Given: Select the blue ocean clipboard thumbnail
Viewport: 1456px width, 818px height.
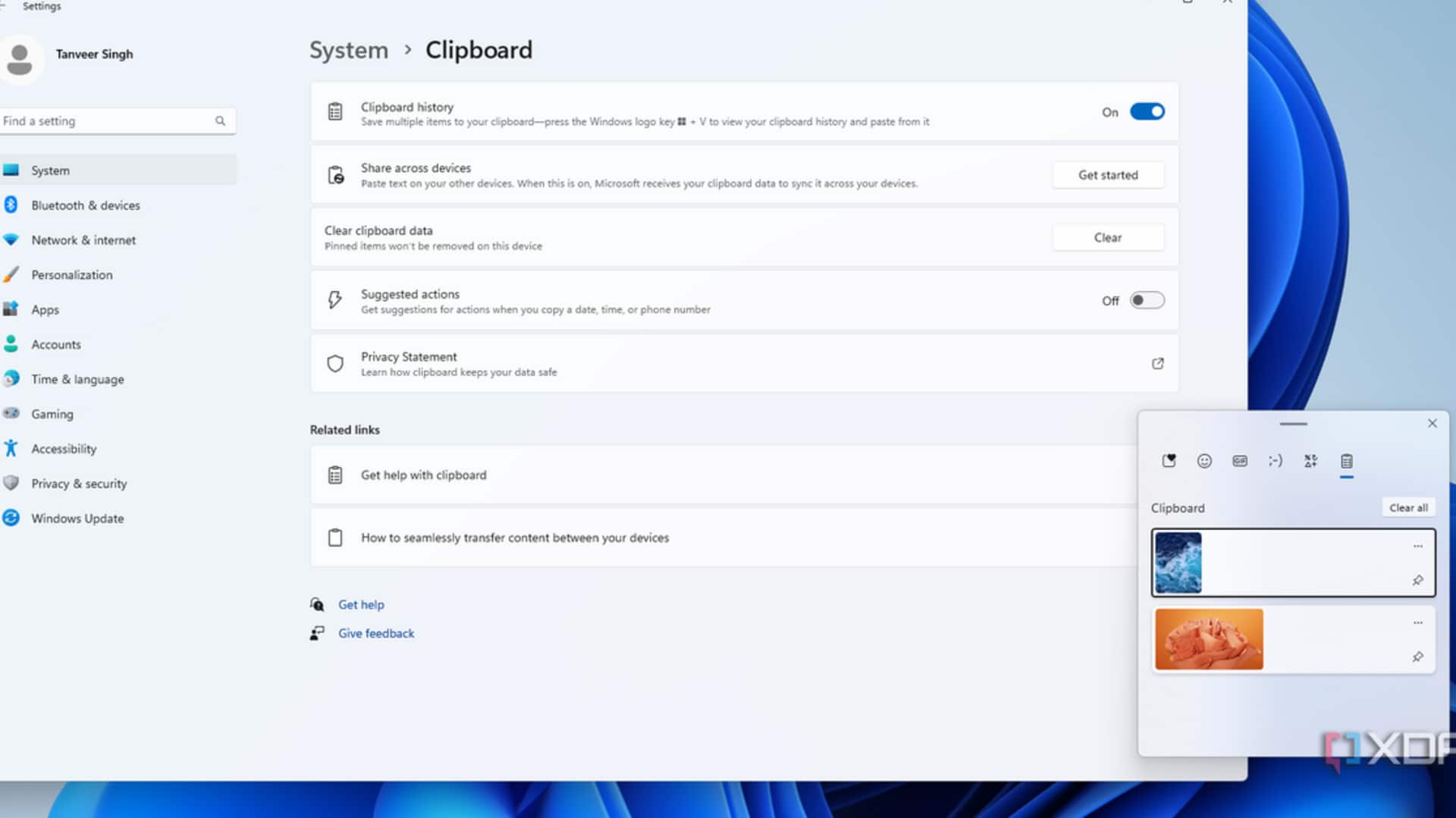Looking at the screenshot, I should point(1178,563).
